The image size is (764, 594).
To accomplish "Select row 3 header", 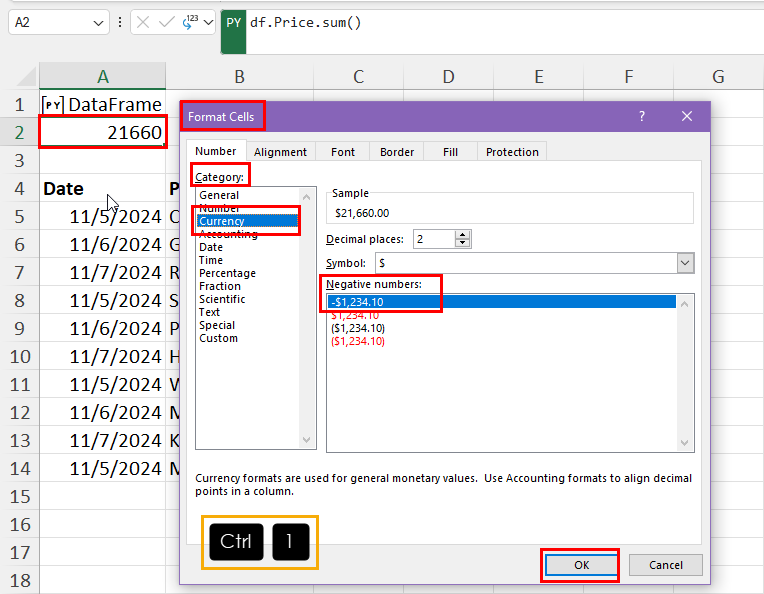I will 19,160.
